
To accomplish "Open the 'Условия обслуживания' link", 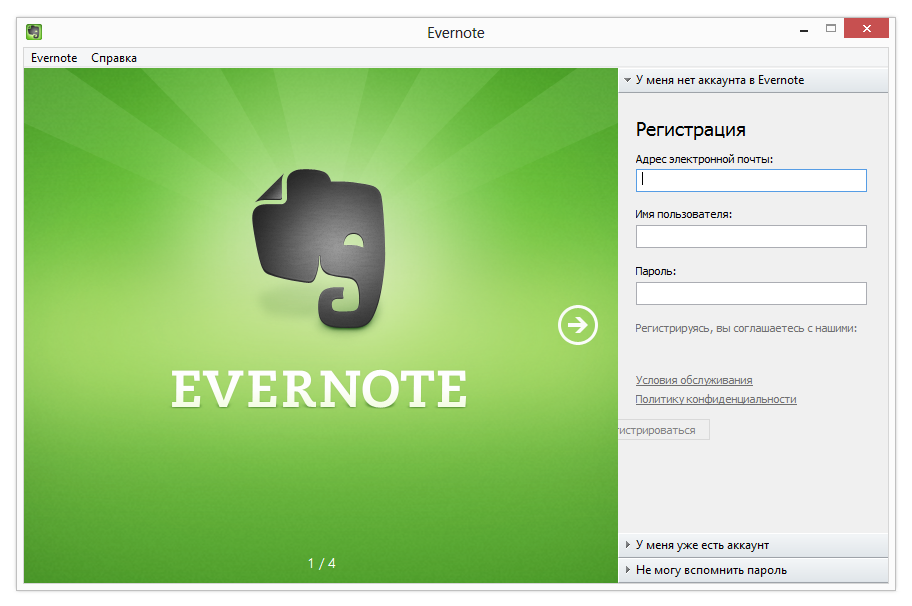I will coord(694,380).
